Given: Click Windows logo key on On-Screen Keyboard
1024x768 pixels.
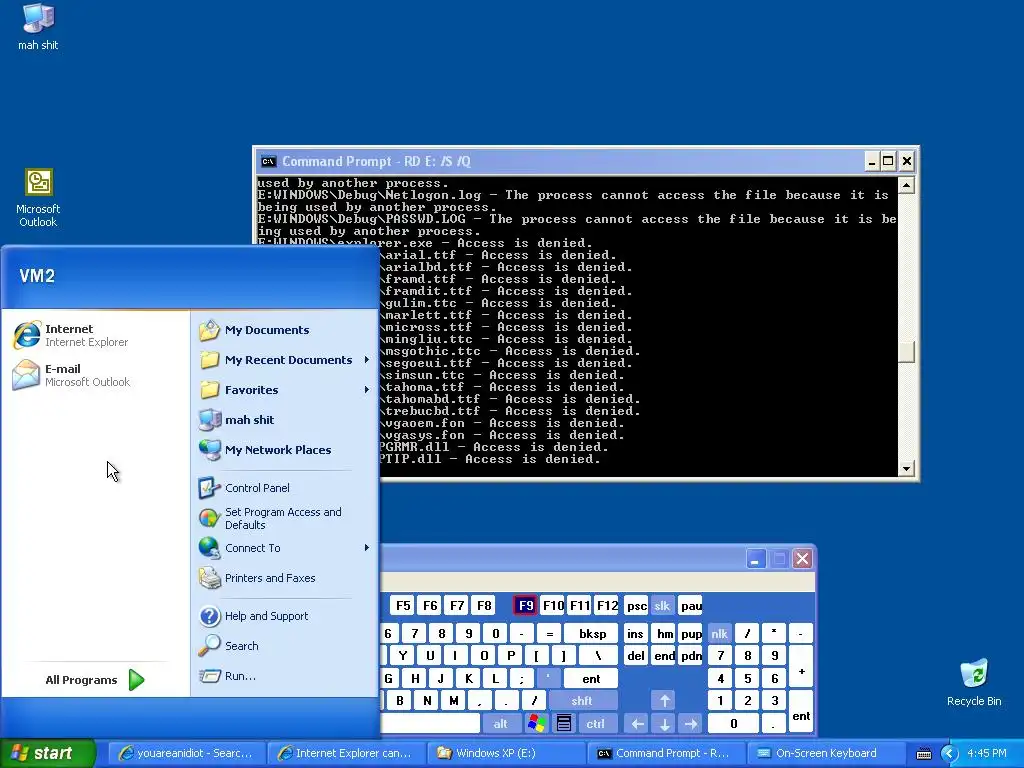Looking at the screenshot, I should coord(537,723).
